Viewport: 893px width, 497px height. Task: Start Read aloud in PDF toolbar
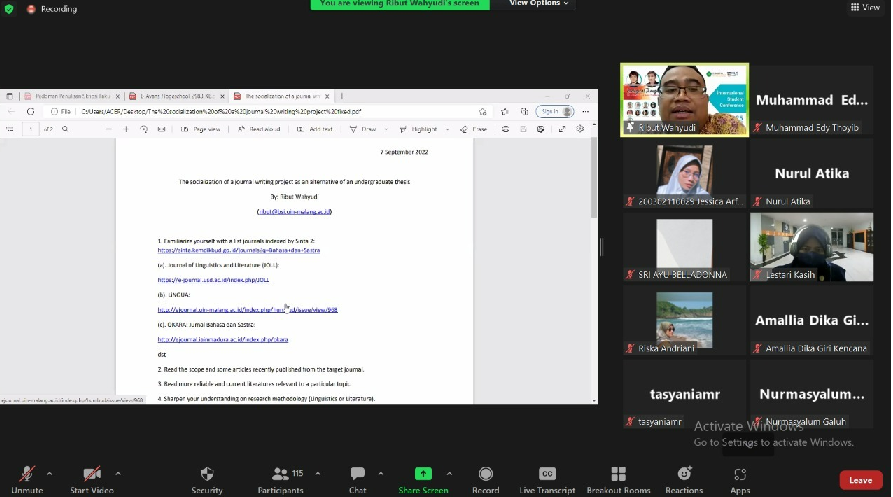(259, 129)
